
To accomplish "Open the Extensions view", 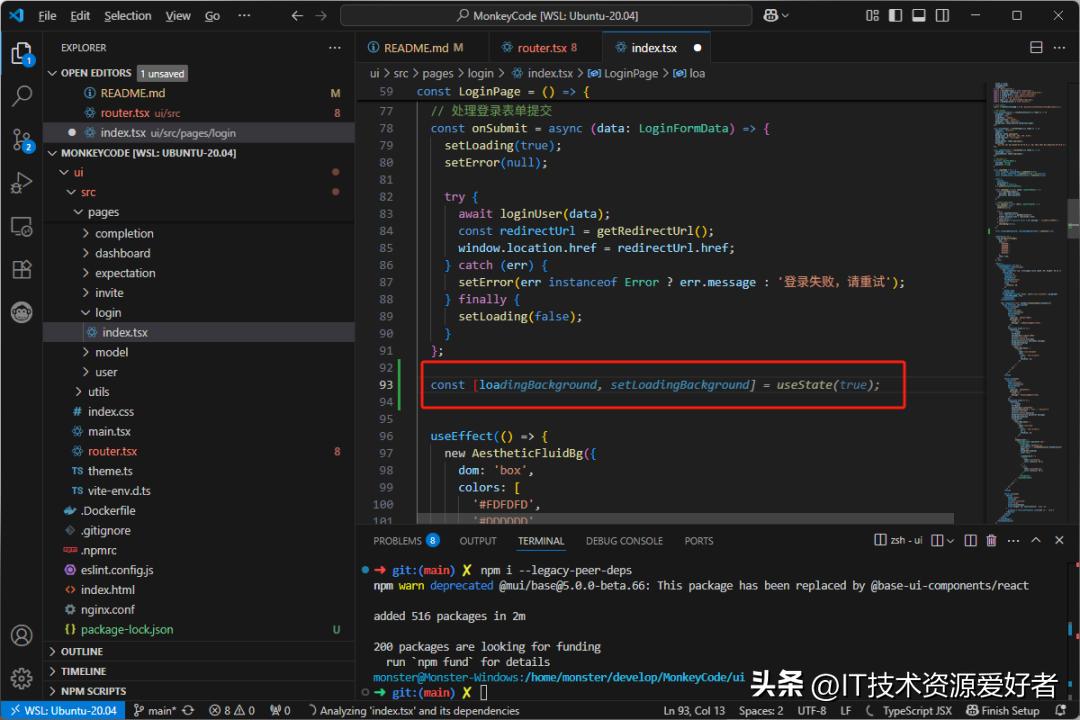I will pos(22,270).
